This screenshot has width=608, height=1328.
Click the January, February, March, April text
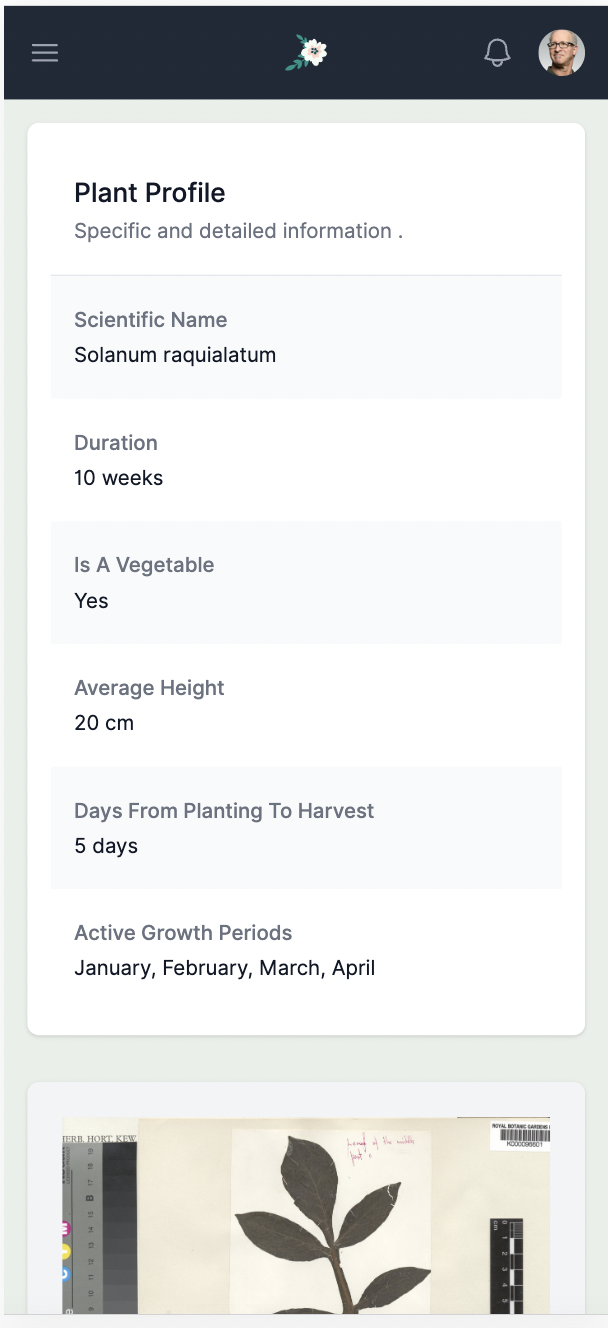coord(225,968)
